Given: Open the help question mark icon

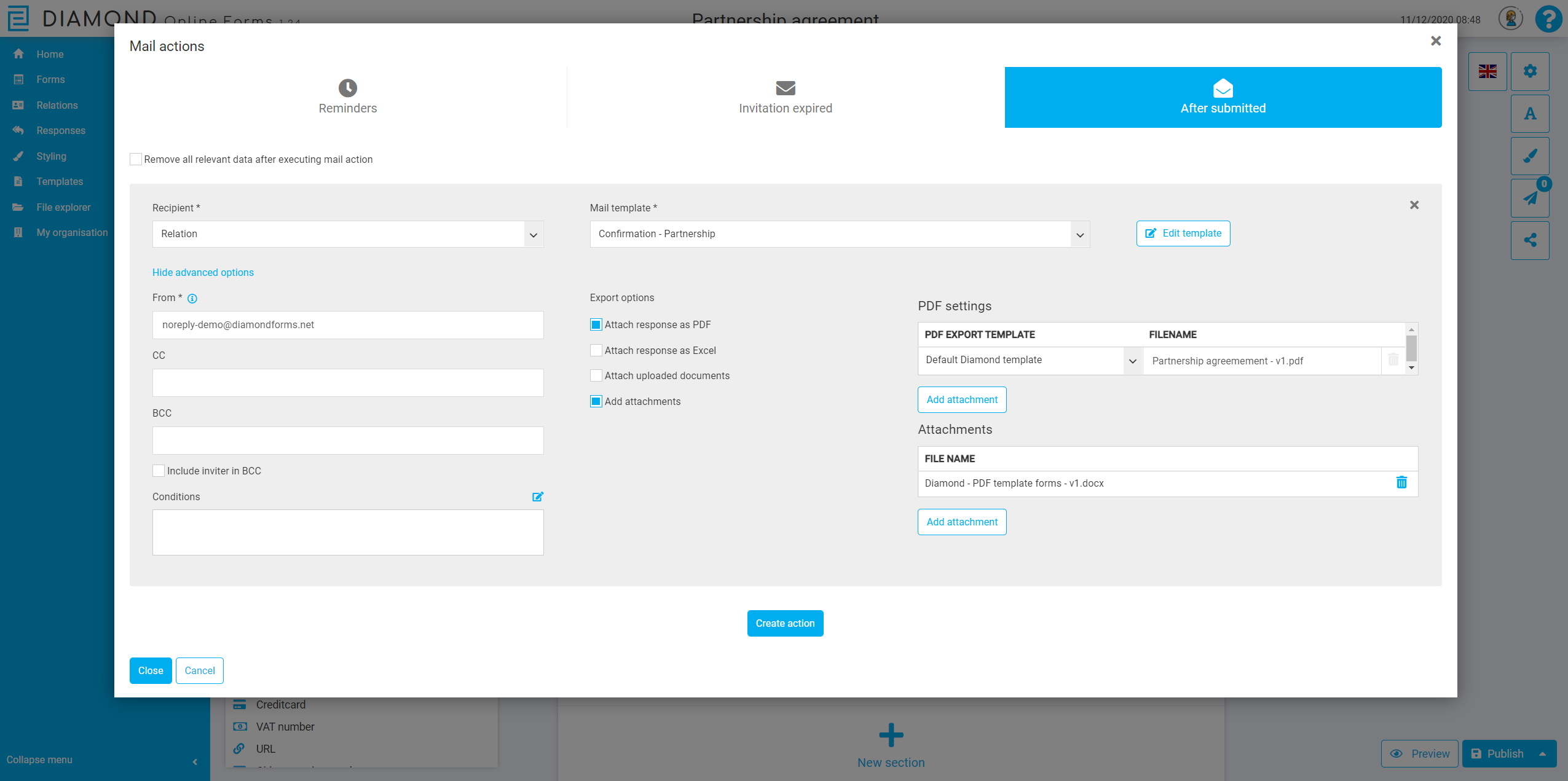Looking at the screenshot, I should click(1548, 19).
